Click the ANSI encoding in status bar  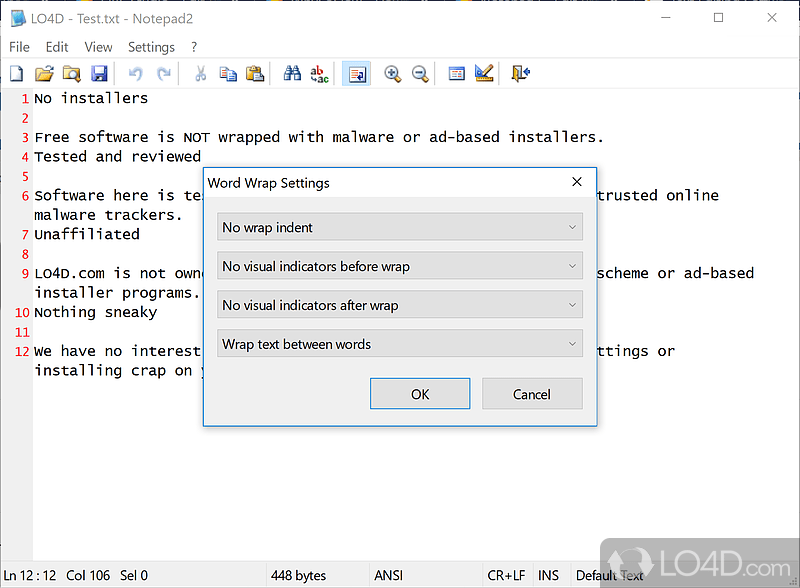click(388, 576)
